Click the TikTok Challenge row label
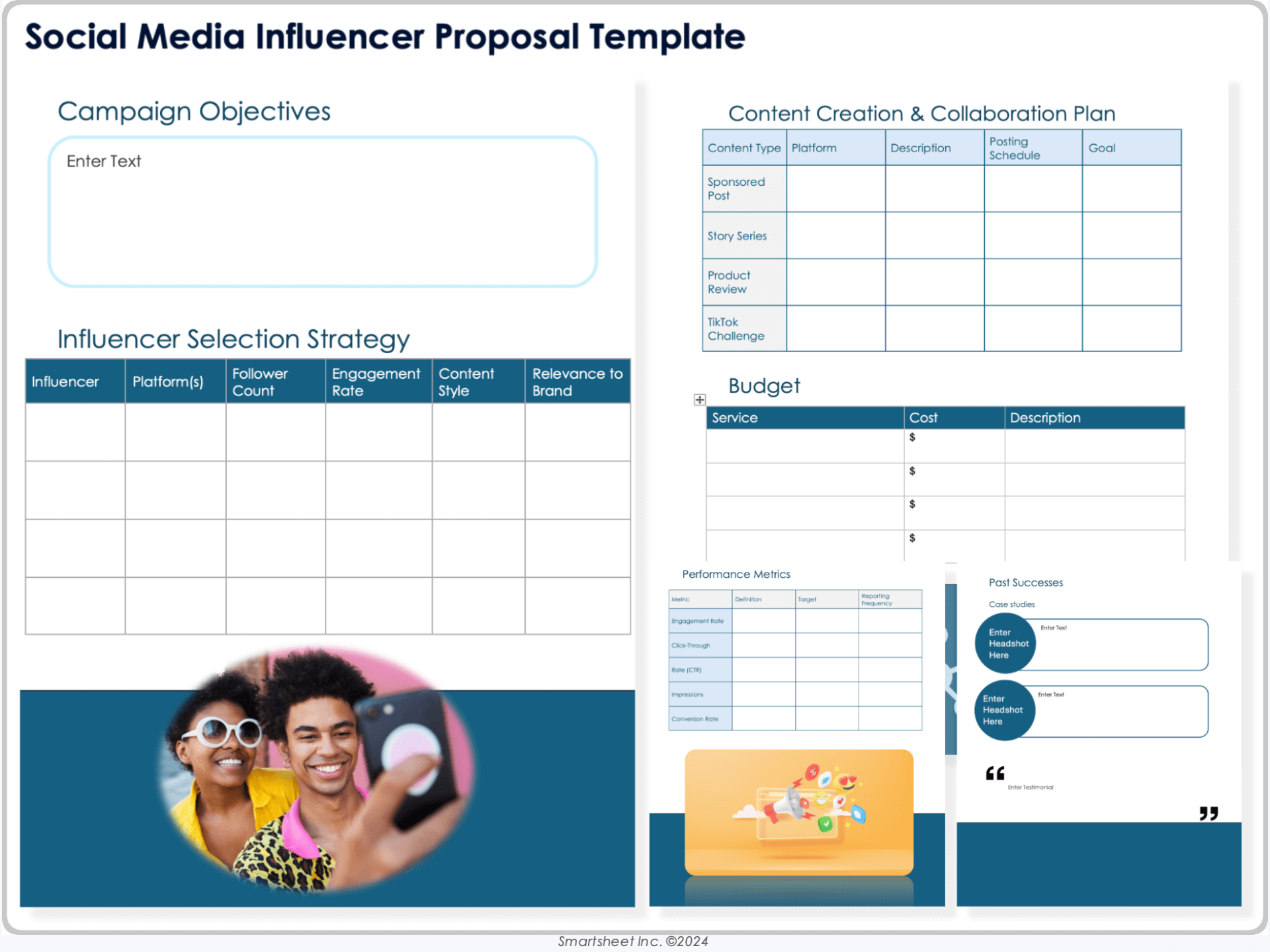The image size is (1270, 952). point(744,329)
